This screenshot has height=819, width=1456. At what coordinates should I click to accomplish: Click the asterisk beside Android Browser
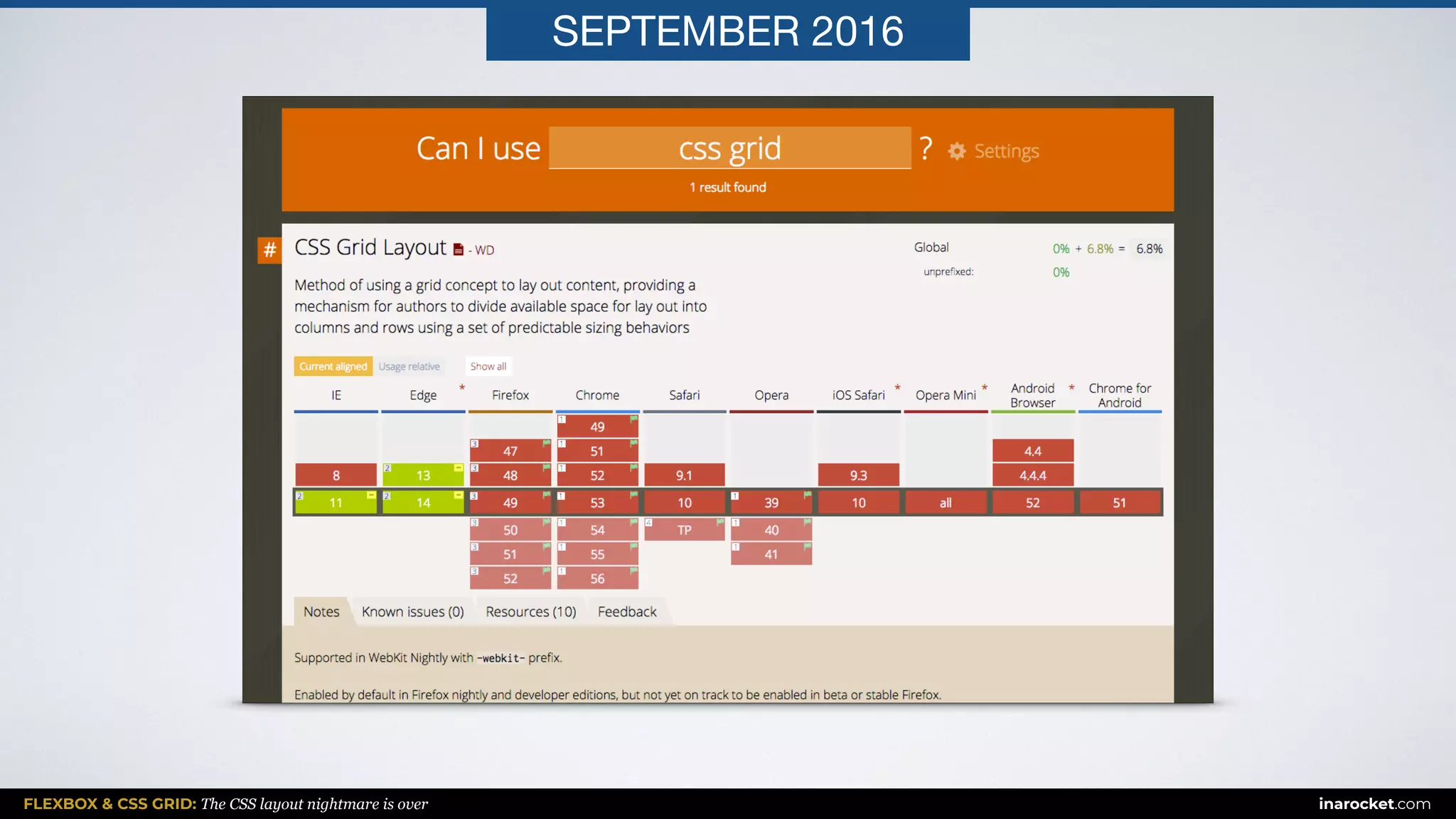1071,388
